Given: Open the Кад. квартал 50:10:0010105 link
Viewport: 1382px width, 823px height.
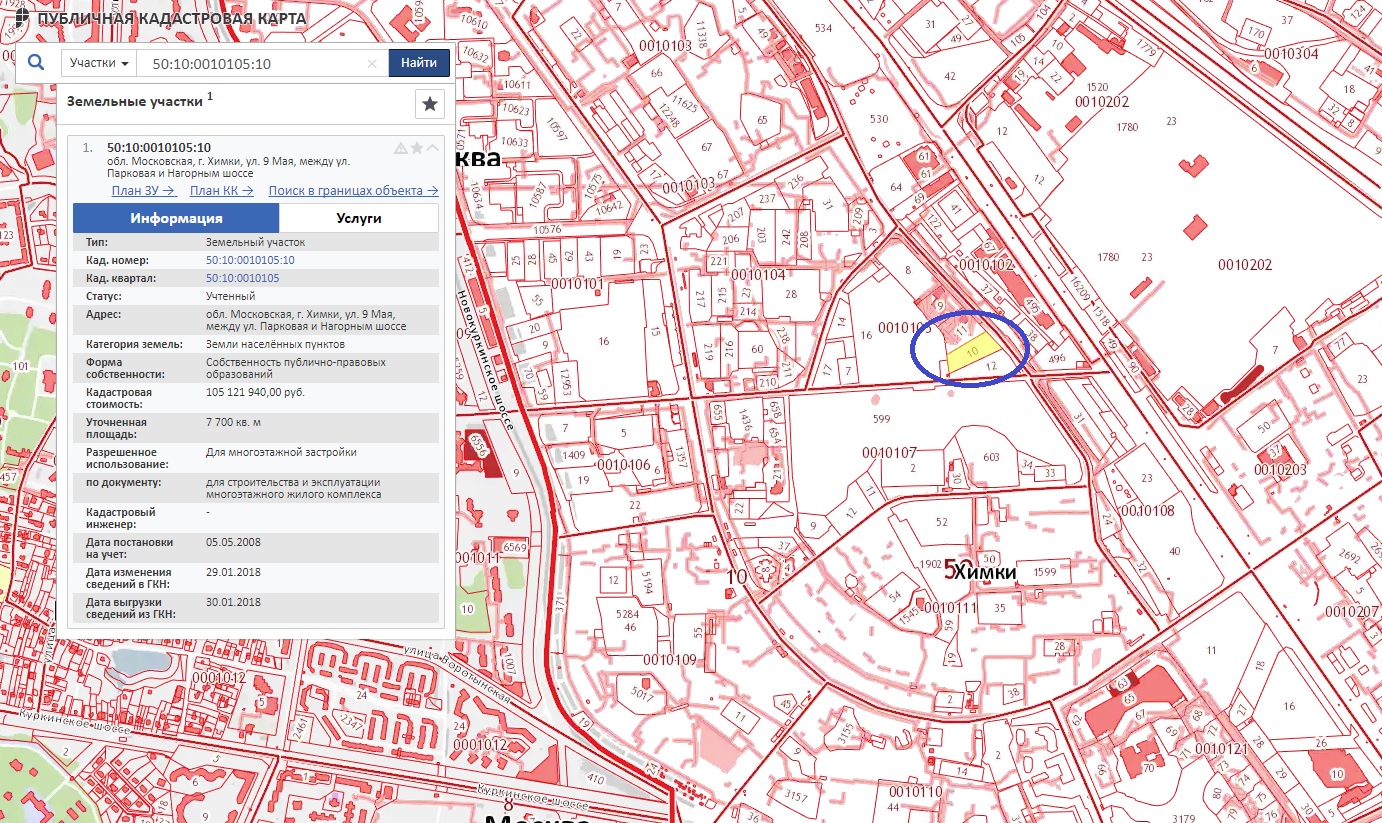Looking at the screenshot, I should [242, 278].
